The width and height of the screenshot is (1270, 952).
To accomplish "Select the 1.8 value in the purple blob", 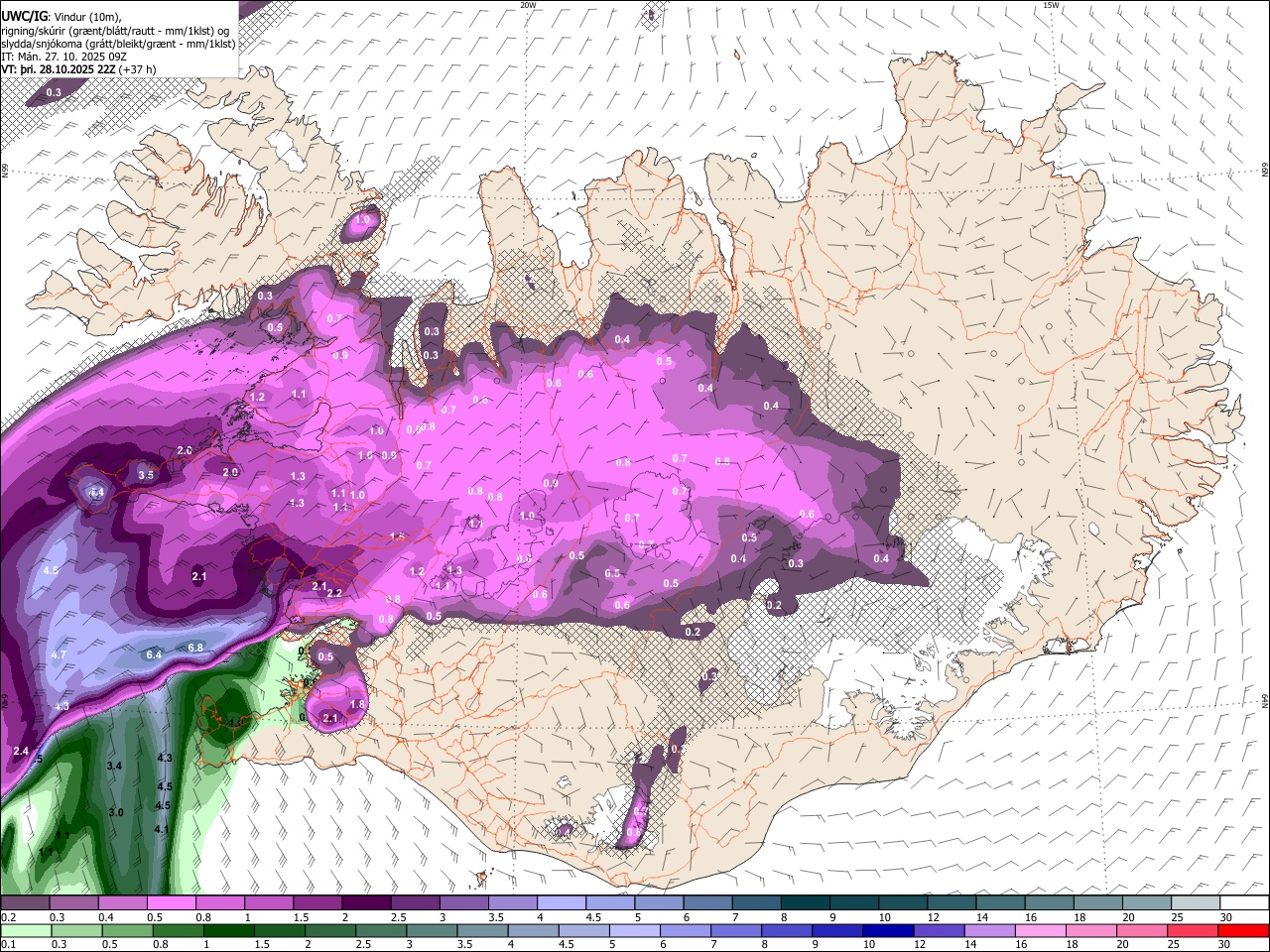I will pyautogui.click(x=358, y=704).
